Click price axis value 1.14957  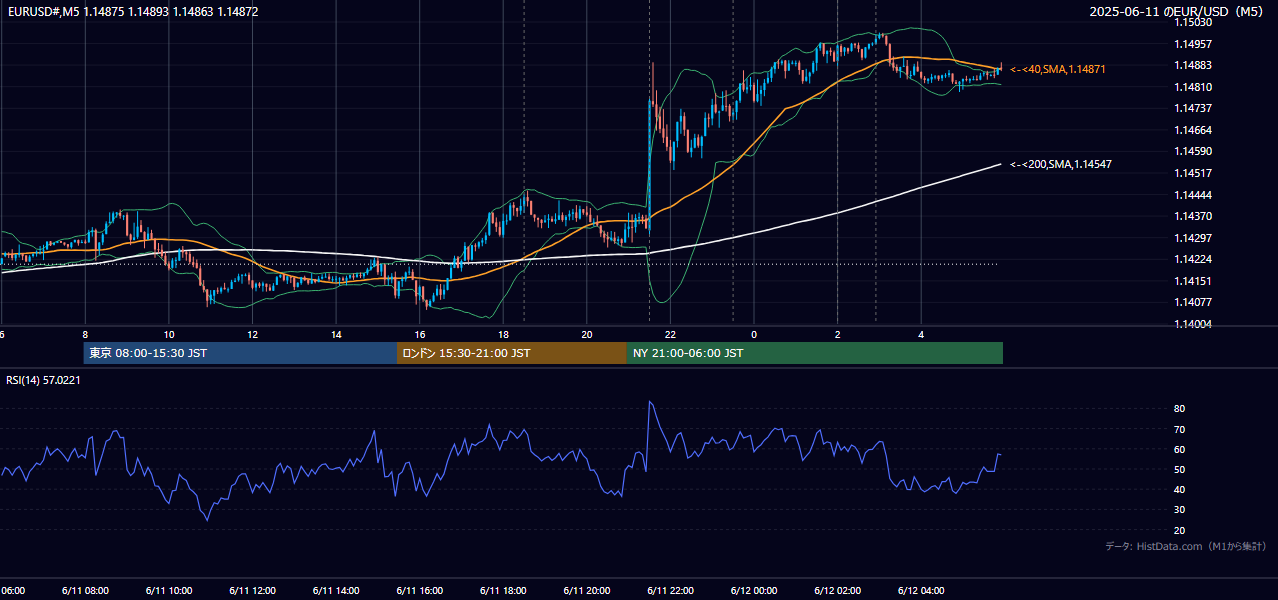(x=1193, y=44)
